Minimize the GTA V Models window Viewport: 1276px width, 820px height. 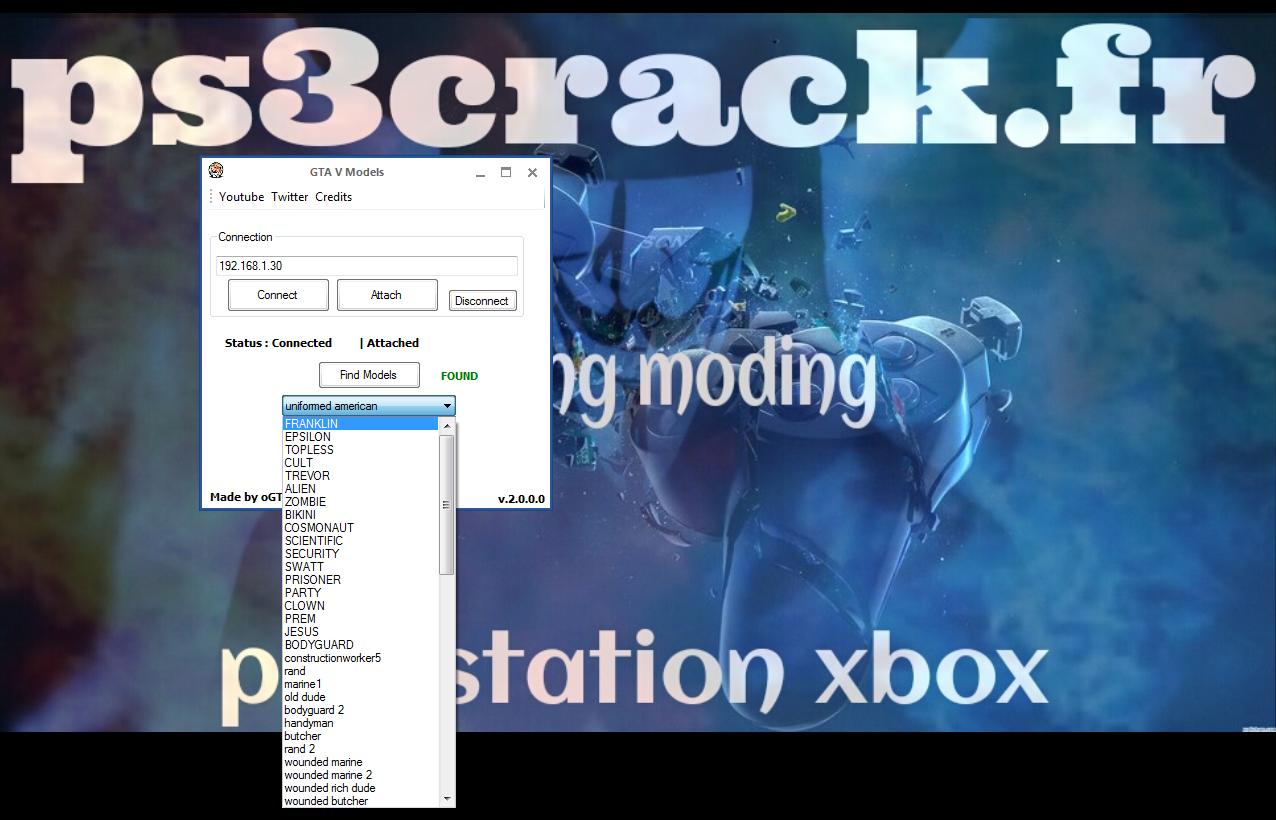click(481, 172)
